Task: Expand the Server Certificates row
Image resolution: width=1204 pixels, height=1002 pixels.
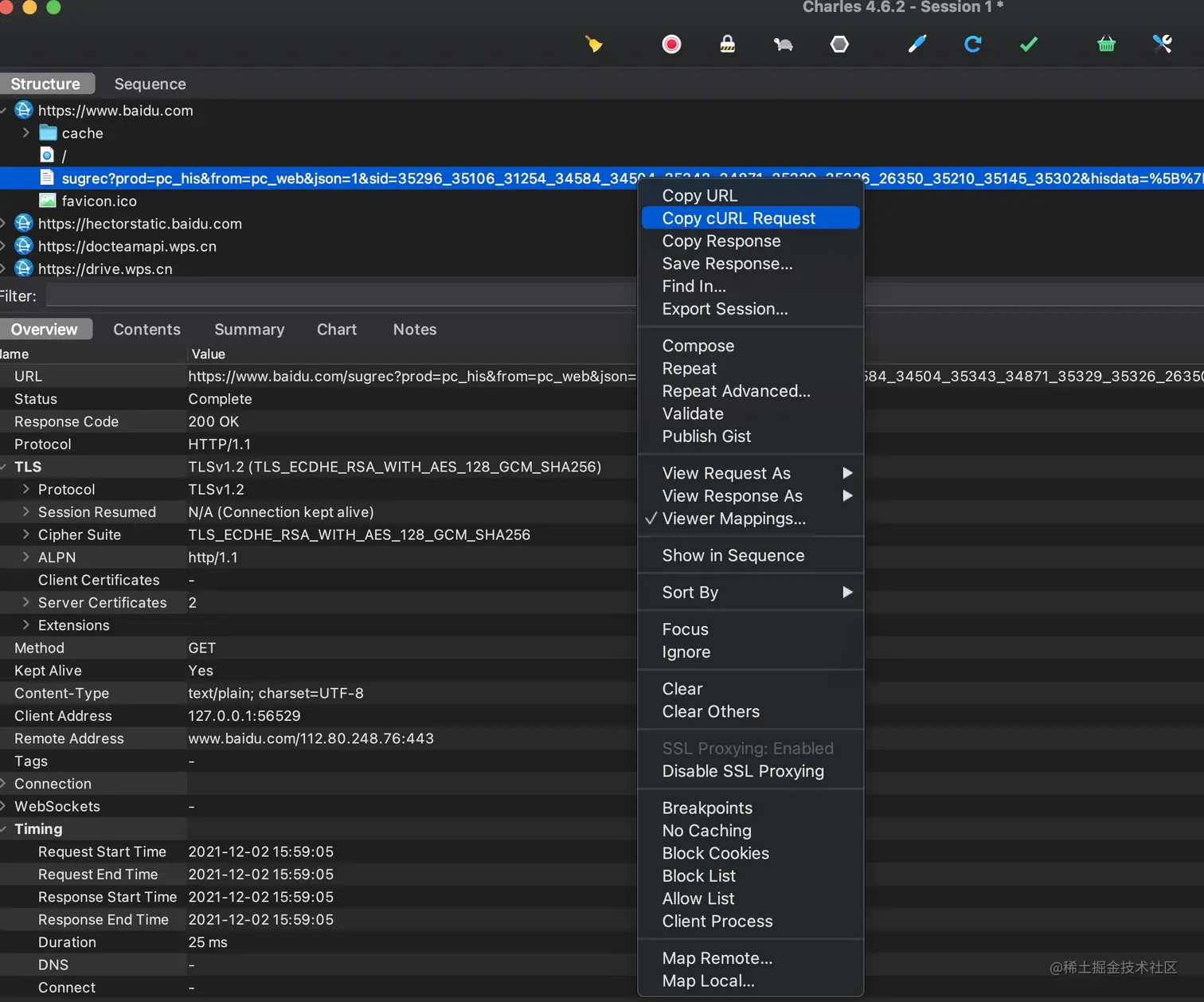Action: (26, 602)
